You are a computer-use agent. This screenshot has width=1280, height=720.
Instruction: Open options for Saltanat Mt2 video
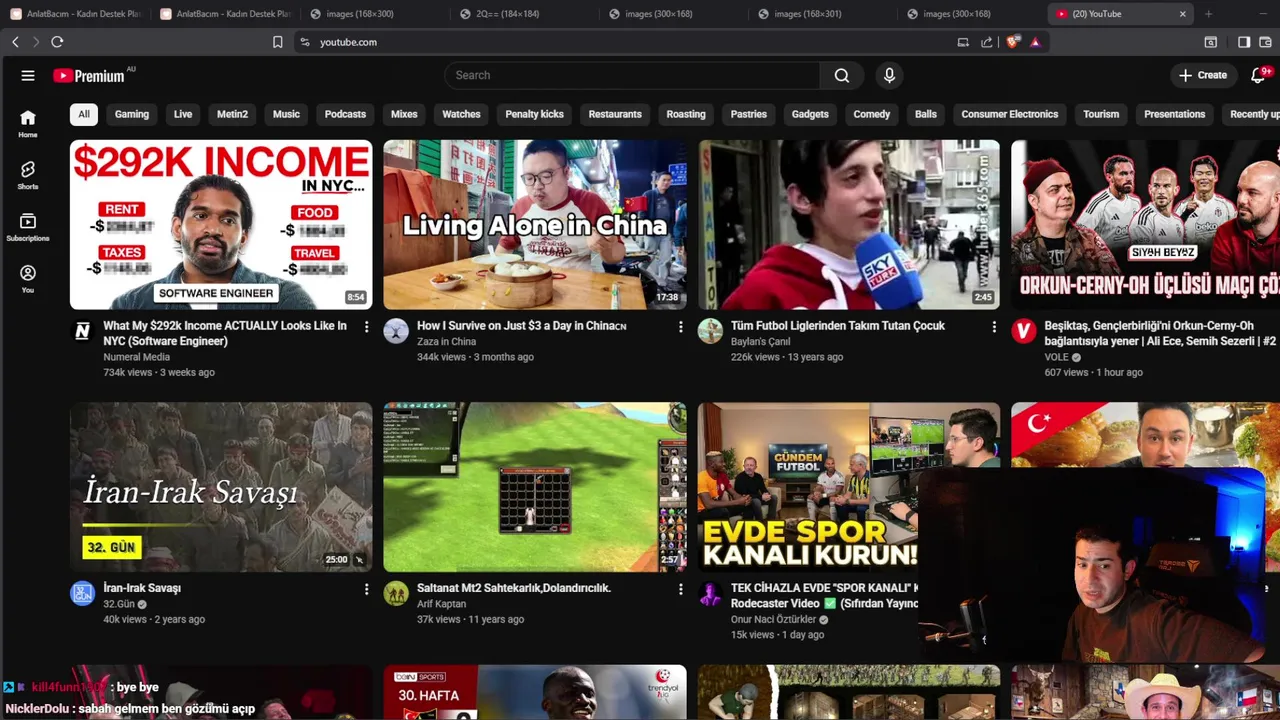680,590
